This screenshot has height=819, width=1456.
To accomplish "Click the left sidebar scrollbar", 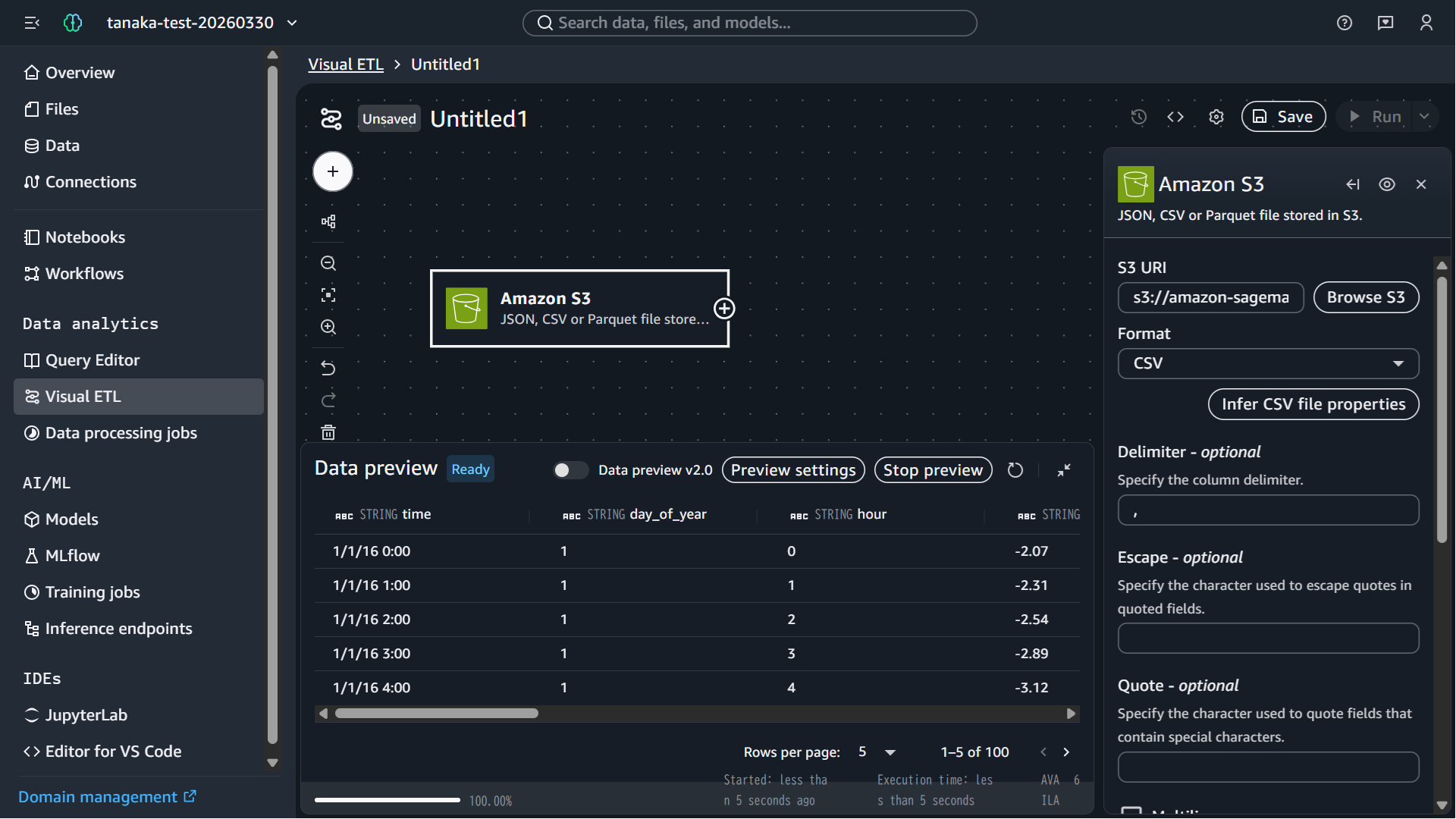I will pyautogui.click(x=272, y=406).
